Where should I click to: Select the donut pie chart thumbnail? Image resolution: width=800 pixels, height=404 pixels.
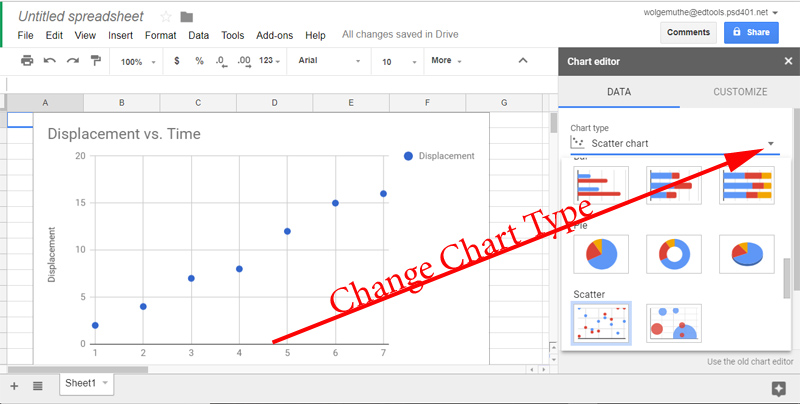click(x=674, y=254)
